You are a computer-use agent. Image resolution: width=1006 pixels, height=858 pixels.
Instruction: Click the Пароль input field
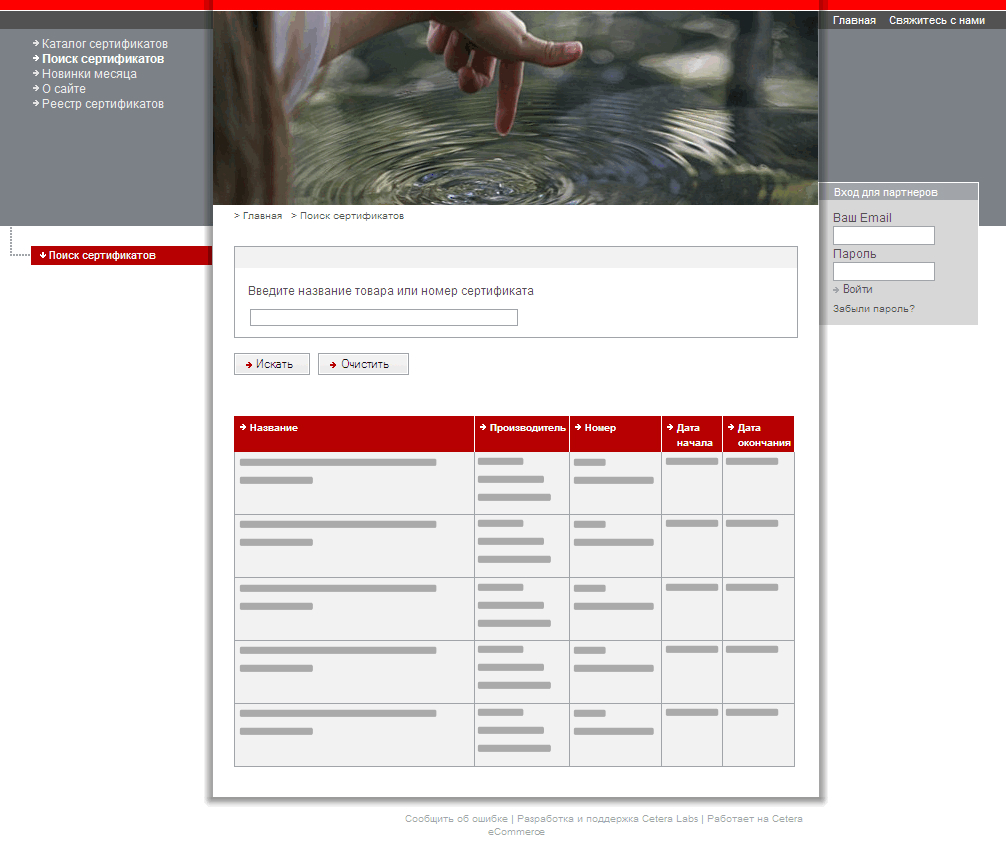pos(883,271)
